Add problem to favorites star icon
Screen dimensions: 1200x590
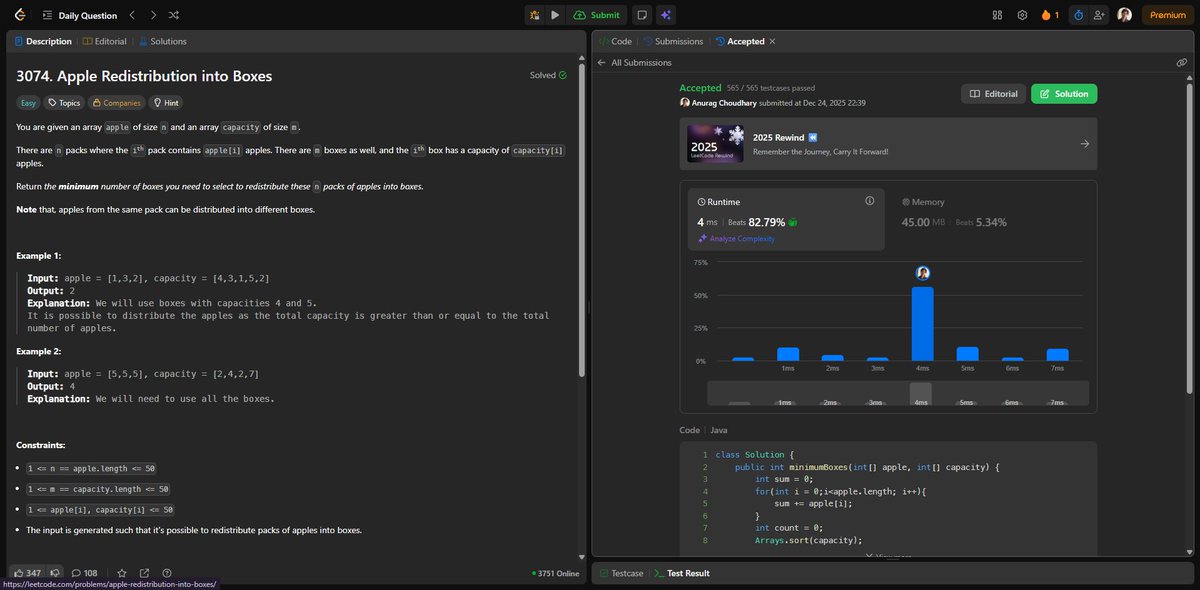click(x=122, y=573)
